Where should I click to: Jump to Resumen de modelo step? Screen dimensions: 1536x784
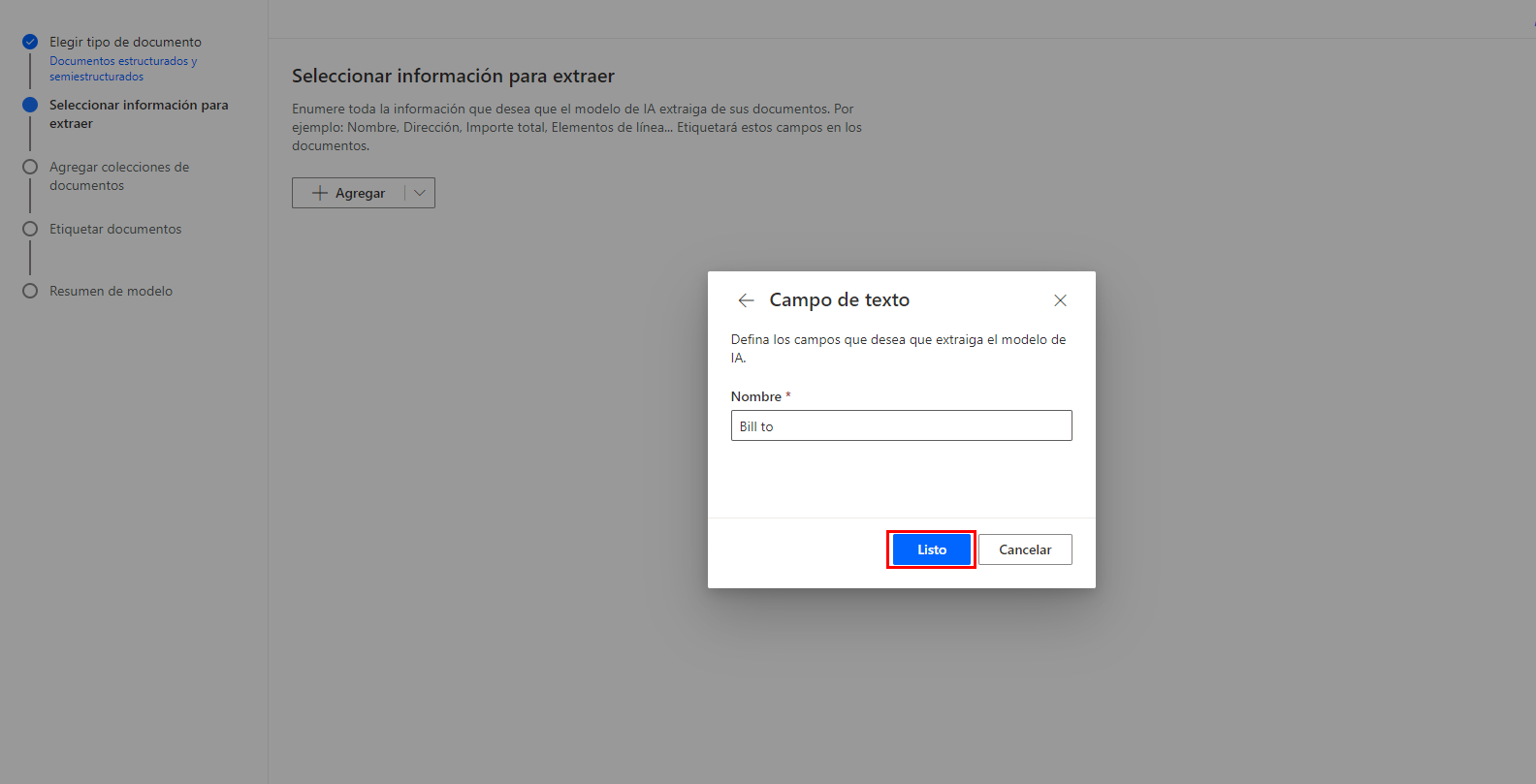pos(111,291)
